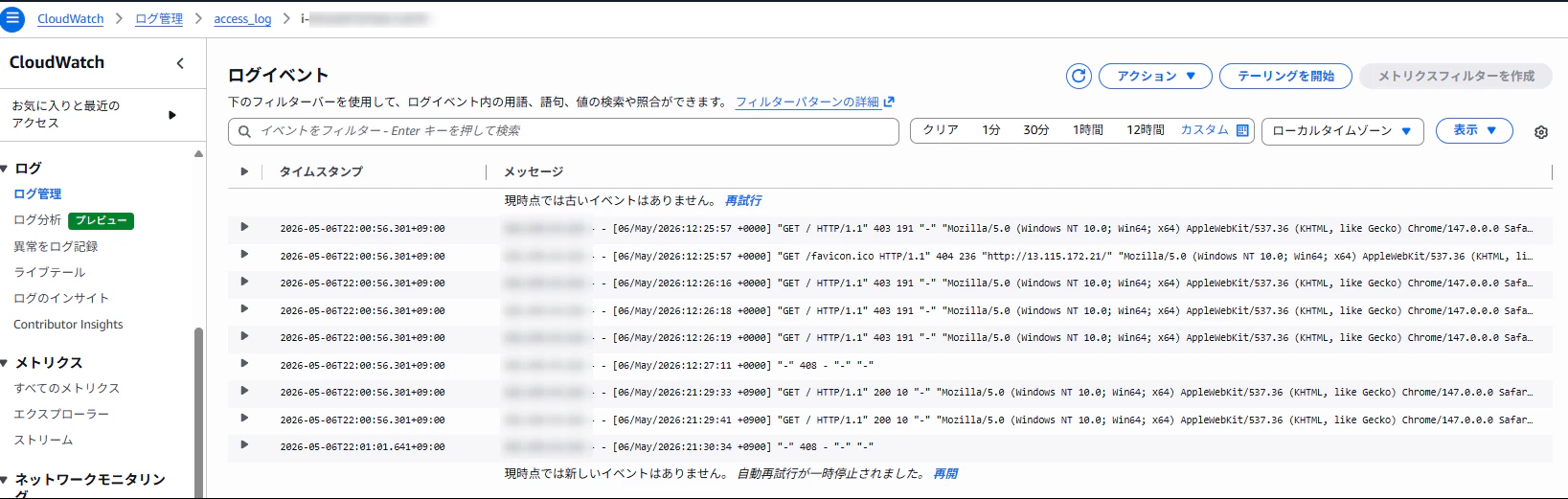Image resolution: width=1568 pixels, height=499 pixels.
Task: Refresh the log events
Action: (x=1079, y=76)
